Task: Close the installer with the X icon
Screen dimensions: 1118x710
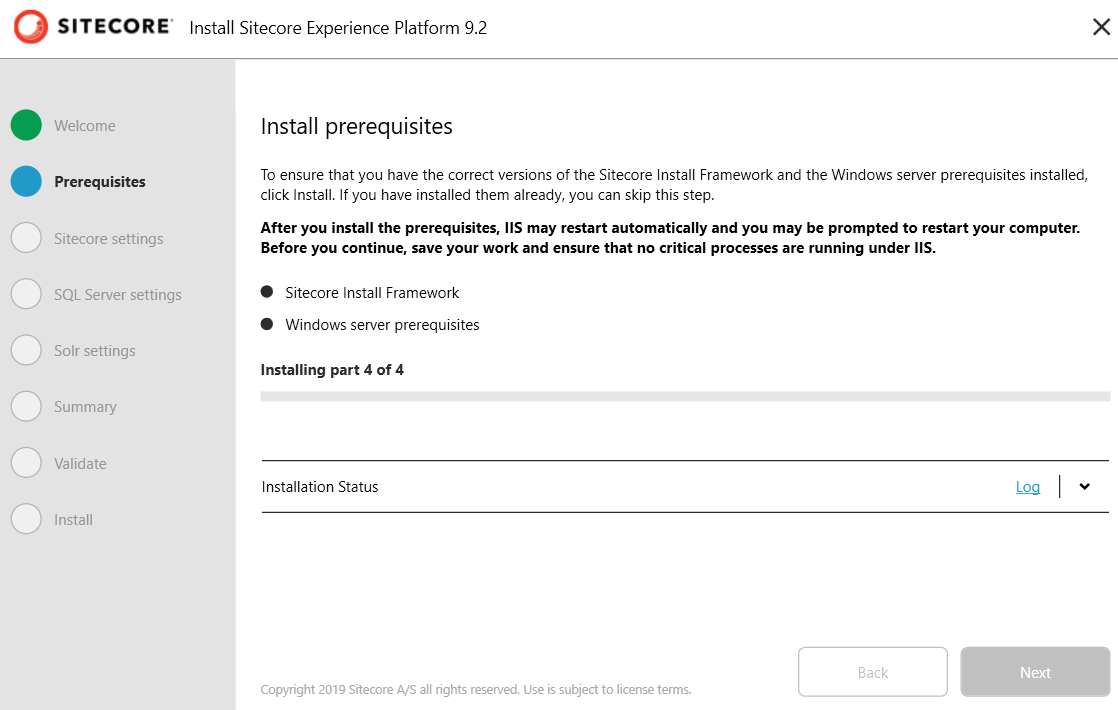Action: point(1101,27)
